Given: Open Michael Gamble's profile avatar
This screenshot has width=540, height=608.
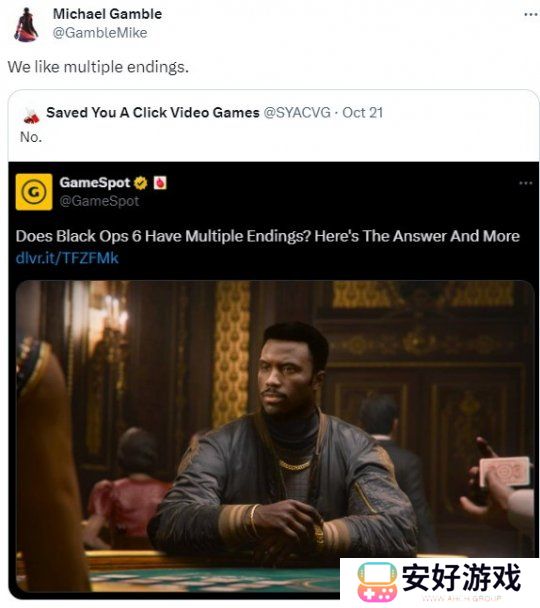Looking at the screenshot, I should pos(26,24).
